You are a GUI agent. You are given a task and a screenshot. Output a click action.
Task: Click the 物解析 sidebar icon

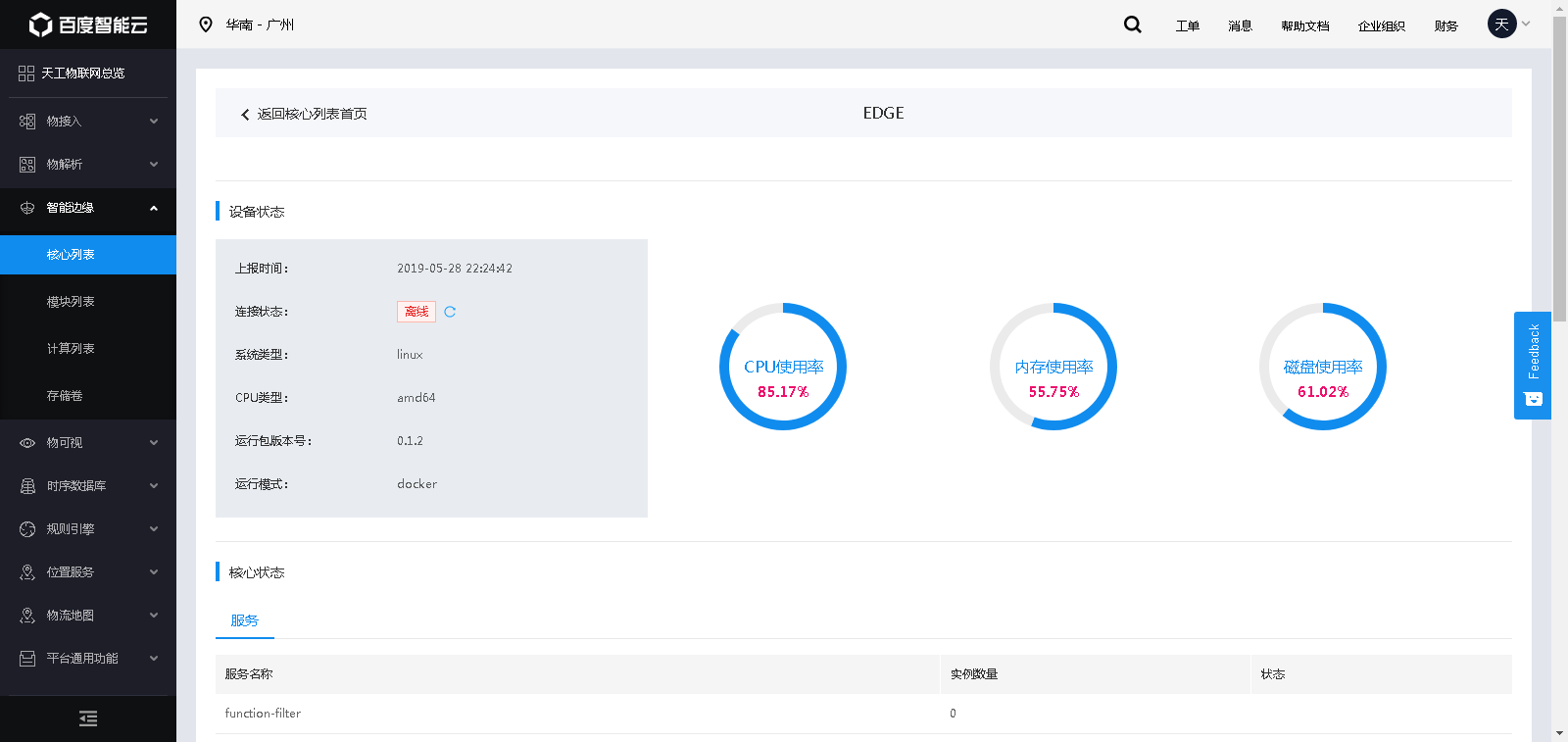click(x=27, y=165)
